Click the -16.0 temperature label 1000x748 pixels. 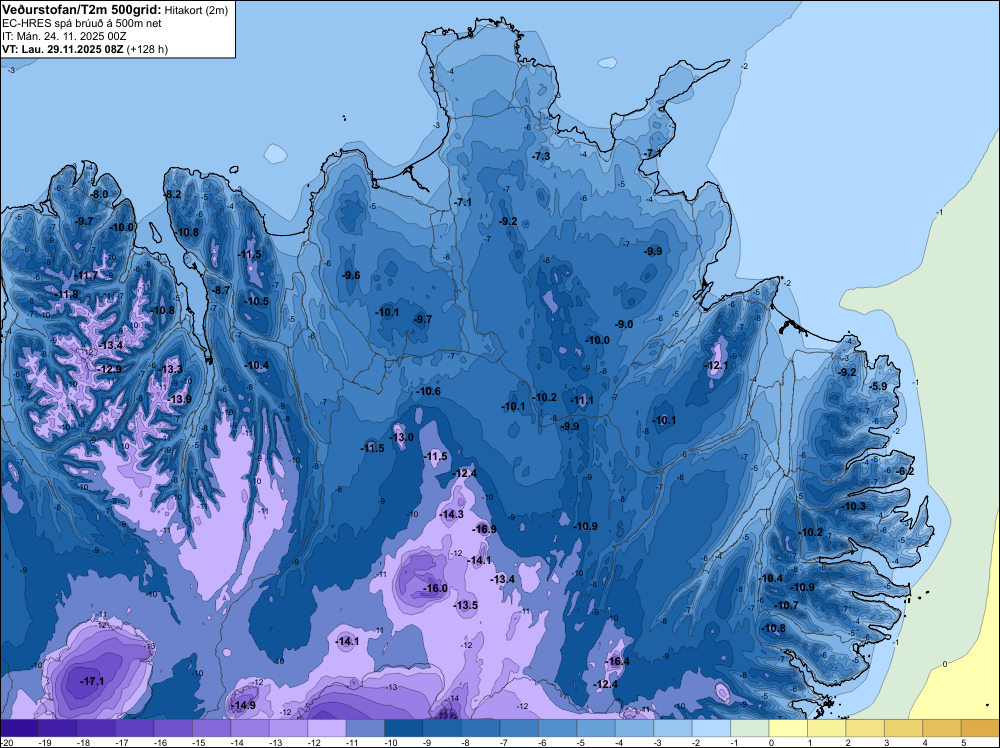(x=436, y=588)
